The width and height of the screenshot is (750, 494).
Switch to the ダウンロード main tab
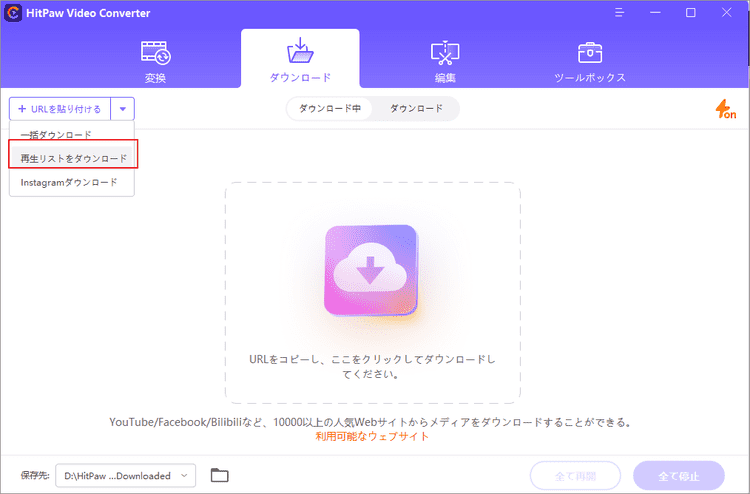click(300, 60)
